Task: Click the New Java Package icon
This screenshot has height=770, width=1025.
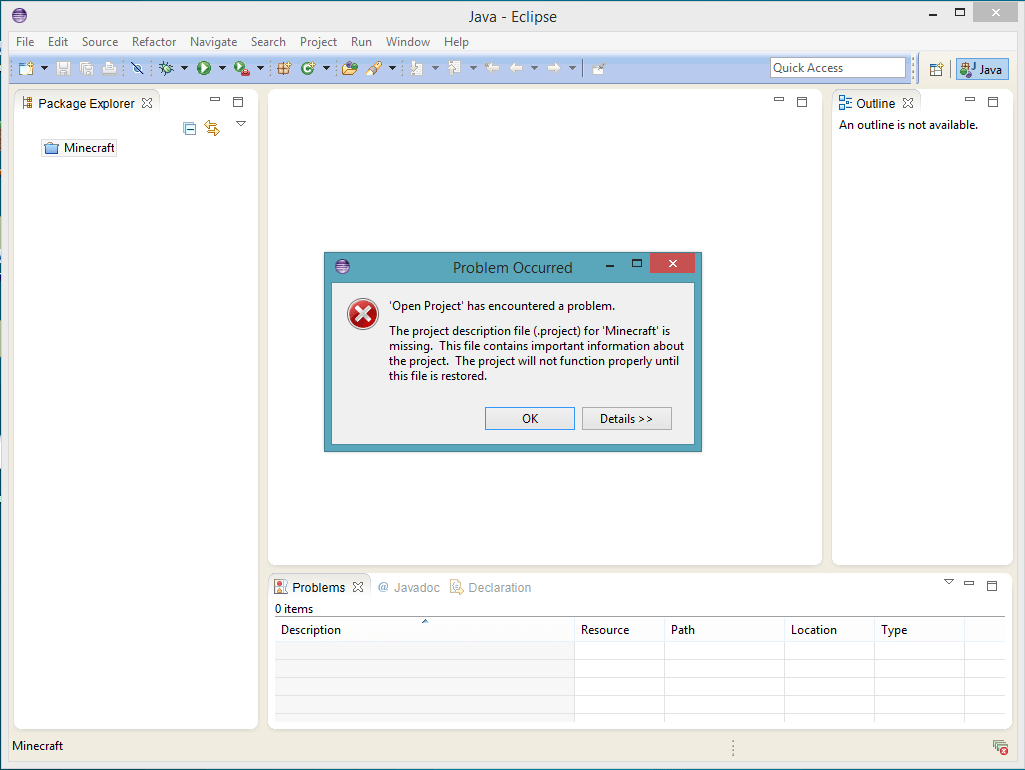Action: click(284, 68)
